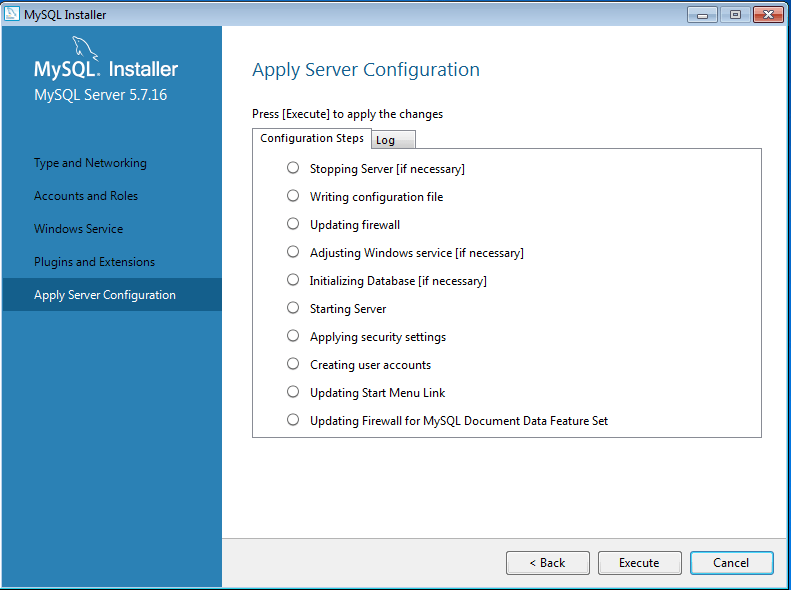Viewport: 791px width, 590px height.
Task: Click status circle for Creating user accounts
Action: 293,363
